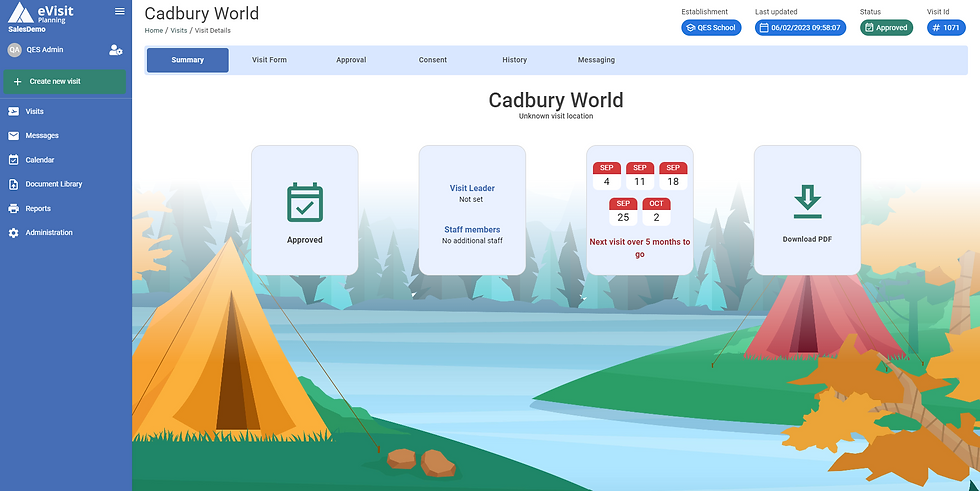Open Administration in the sidebar

(x=49, y=232)
